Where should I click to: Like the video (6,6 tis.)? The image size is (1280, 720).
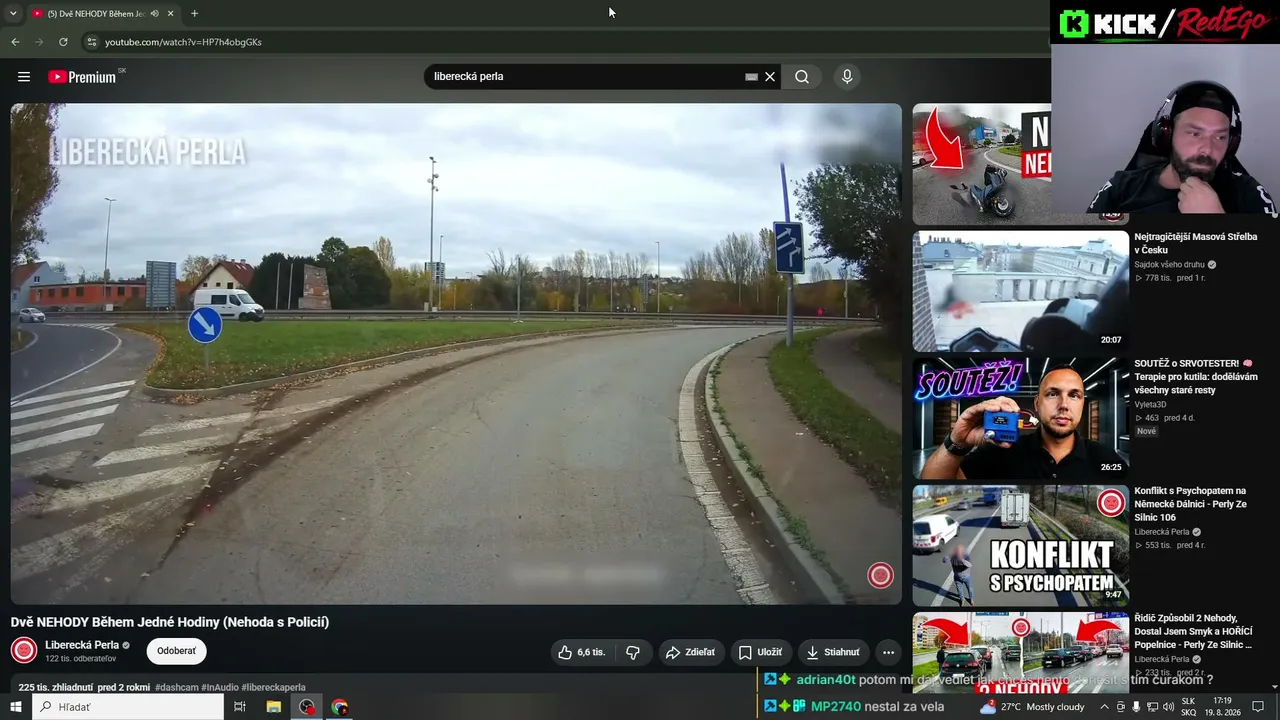(x=582, y=652)
